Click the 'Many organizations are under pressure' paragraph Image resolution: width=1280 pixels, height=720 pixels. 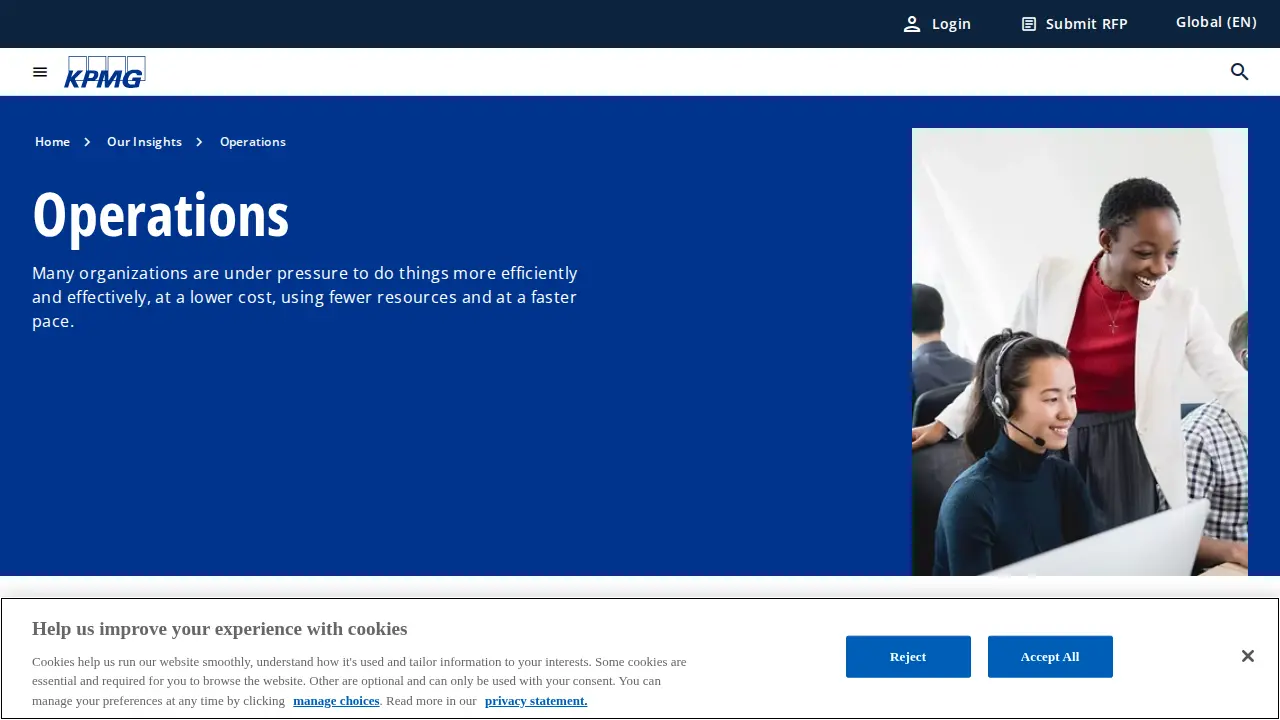click(305, 297)
